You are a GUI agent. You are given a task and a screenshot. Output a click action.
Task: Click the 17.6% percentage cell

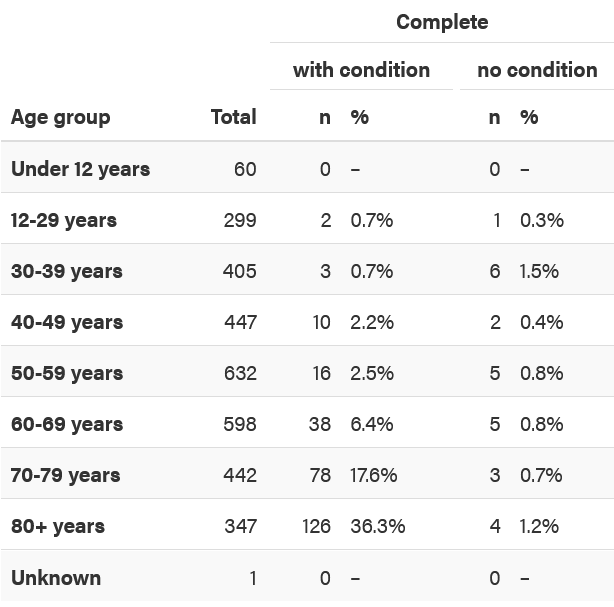click(x=374, y=475)
